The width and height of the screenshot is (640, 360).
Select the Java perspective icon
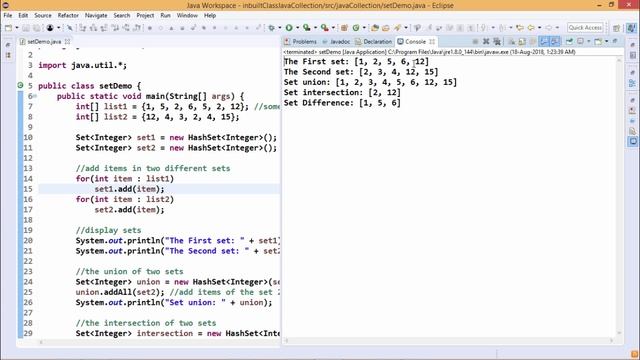631,28
